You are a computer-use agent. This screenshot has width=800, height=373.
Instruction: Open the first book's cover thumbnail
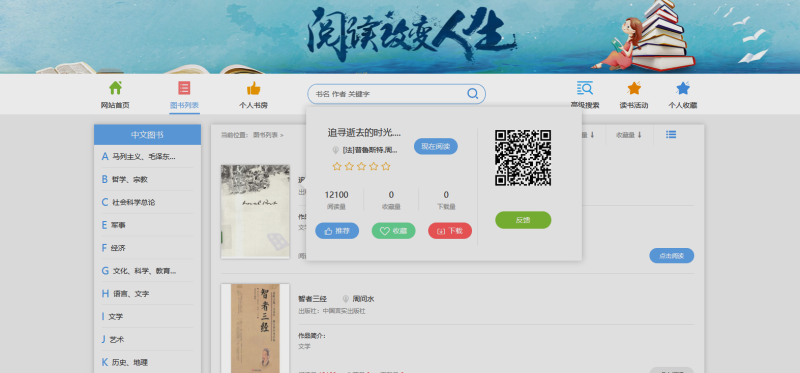[x=255, y=211]
